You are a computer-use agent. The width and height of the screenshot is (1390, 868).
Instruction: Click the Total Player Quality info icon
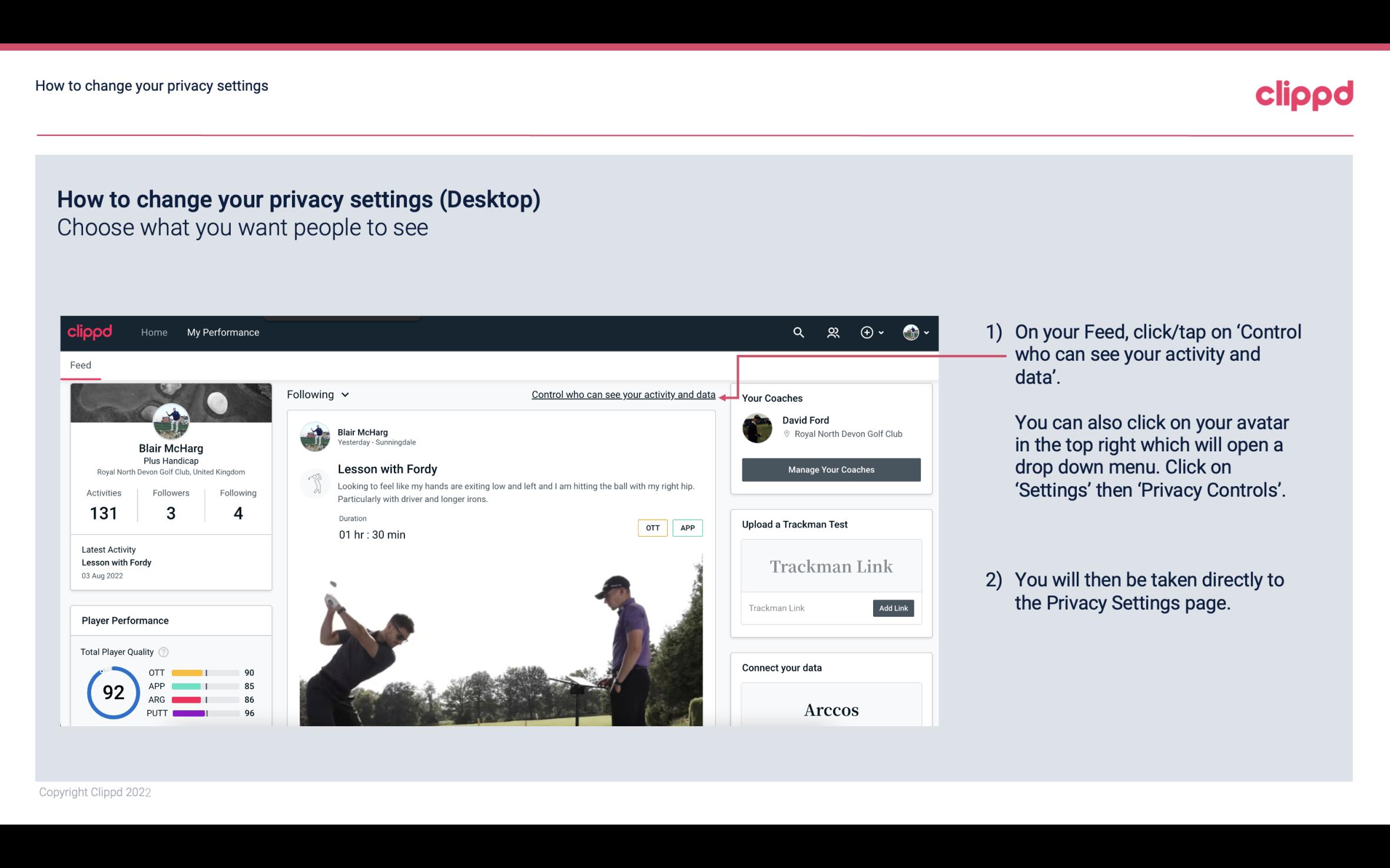coord(162,652)
